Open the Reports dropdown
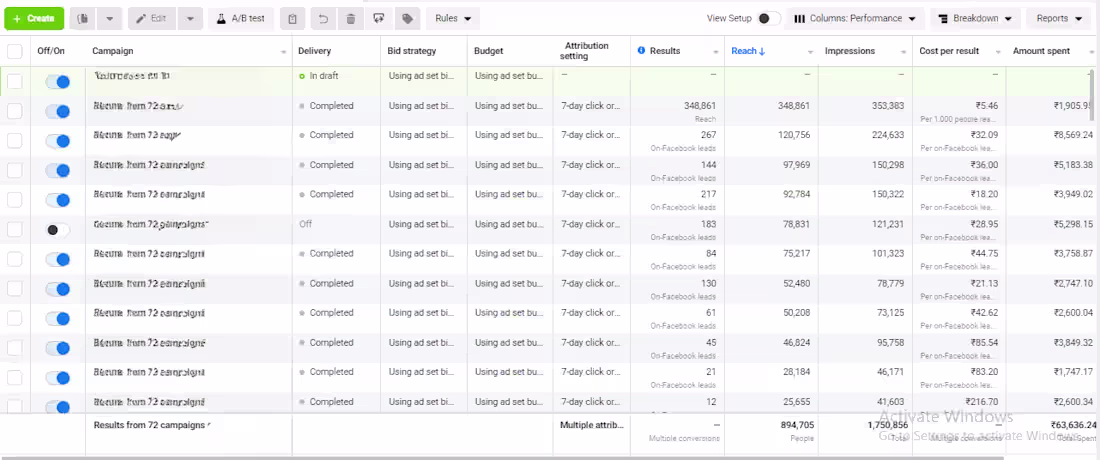Viewport: 1100px width, 460px height. [1059, 18]
